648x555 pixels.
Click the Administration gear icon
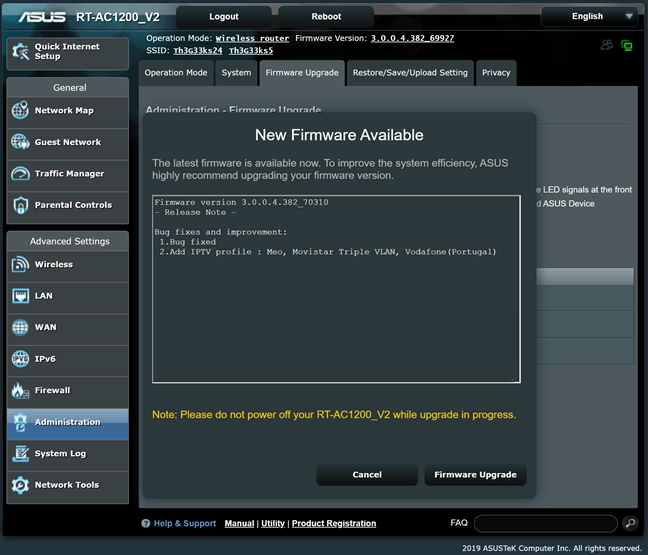pos(20,422)
